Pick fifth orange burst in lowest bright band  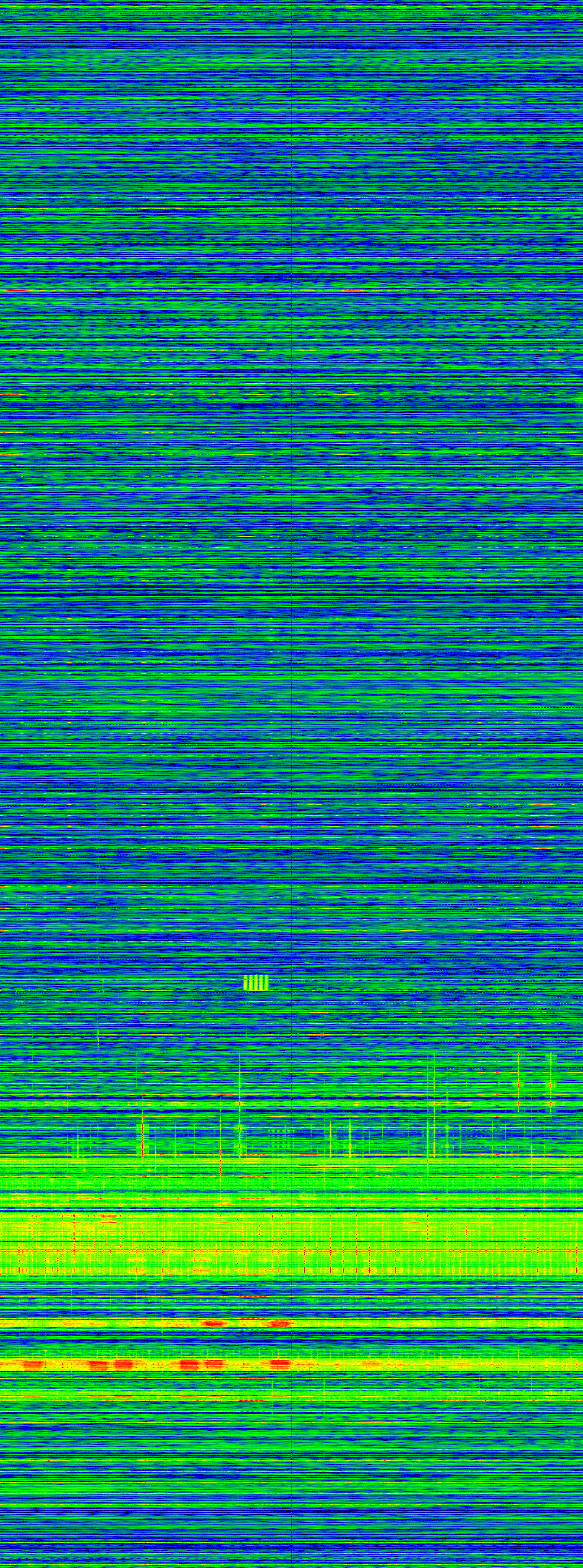215,1365
